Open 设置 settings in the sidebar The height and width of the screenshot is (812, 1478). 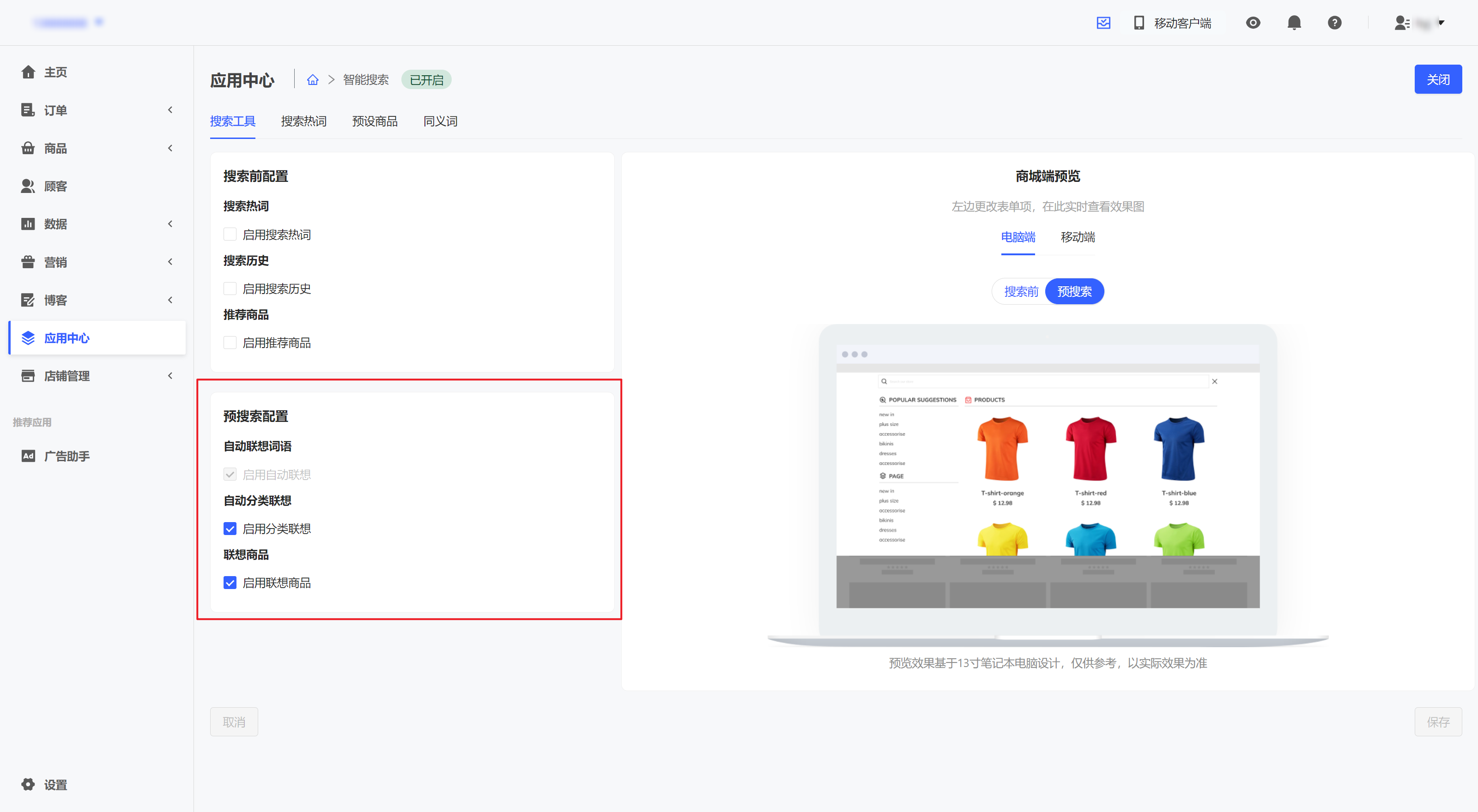click(x=55, y=784)
